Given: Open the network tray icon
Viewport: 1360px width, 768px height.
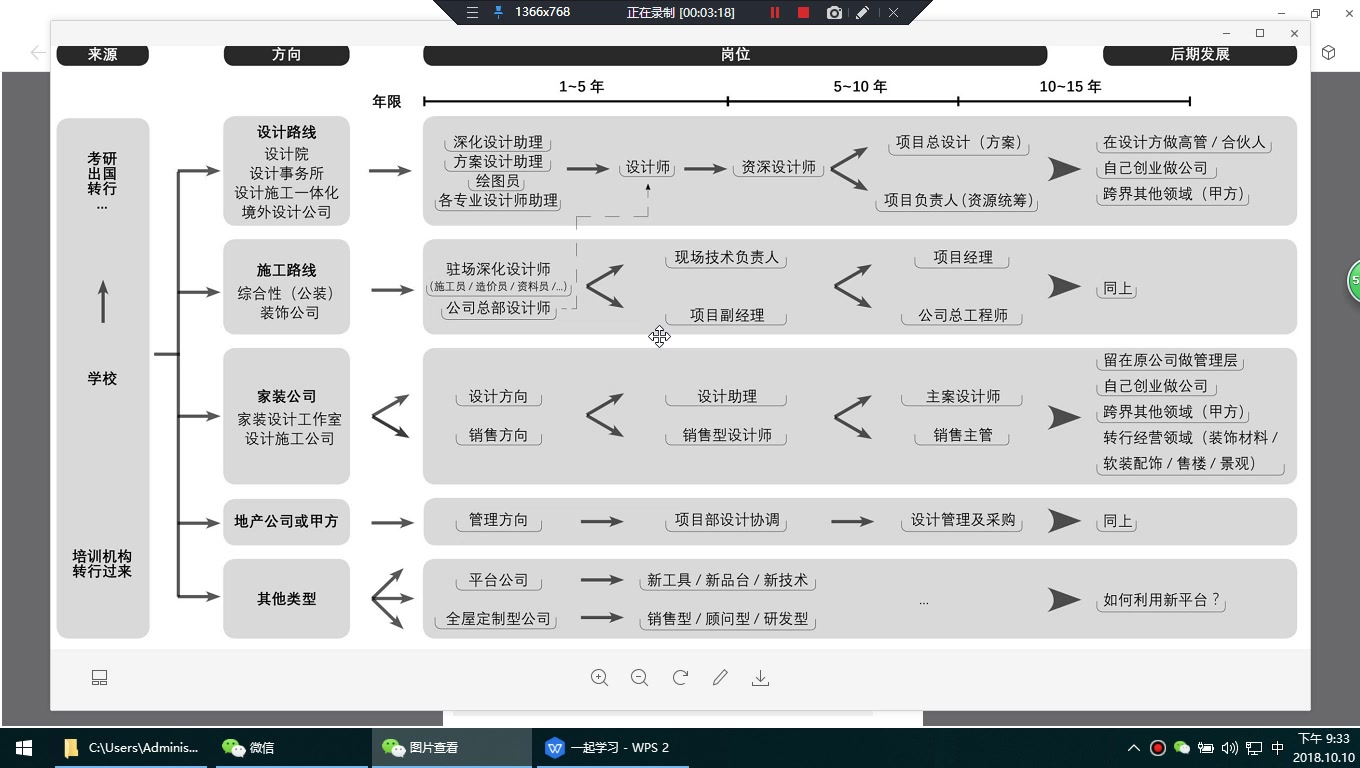Looking at the screenshot, I should 1254,747.
